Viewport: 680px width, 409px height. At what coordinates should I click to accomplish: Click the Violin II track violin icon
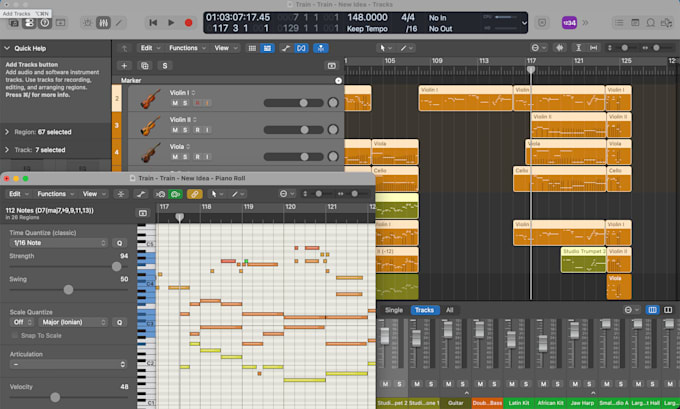coord(150,125)
